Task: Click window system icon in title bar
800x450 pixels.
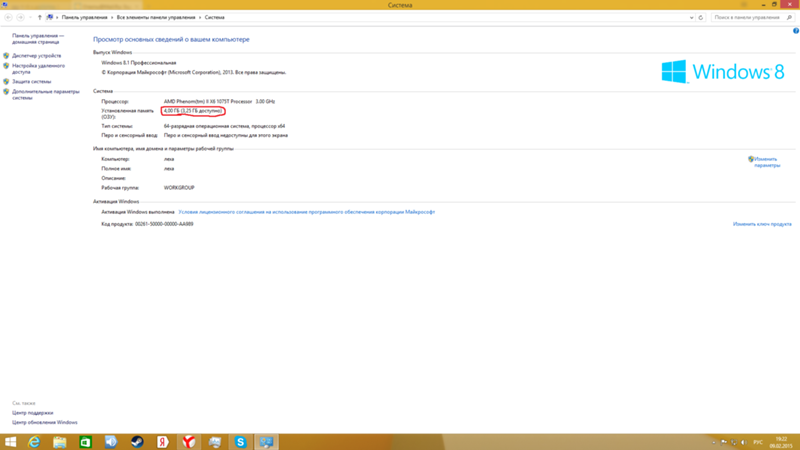Action: click(5, 5)
